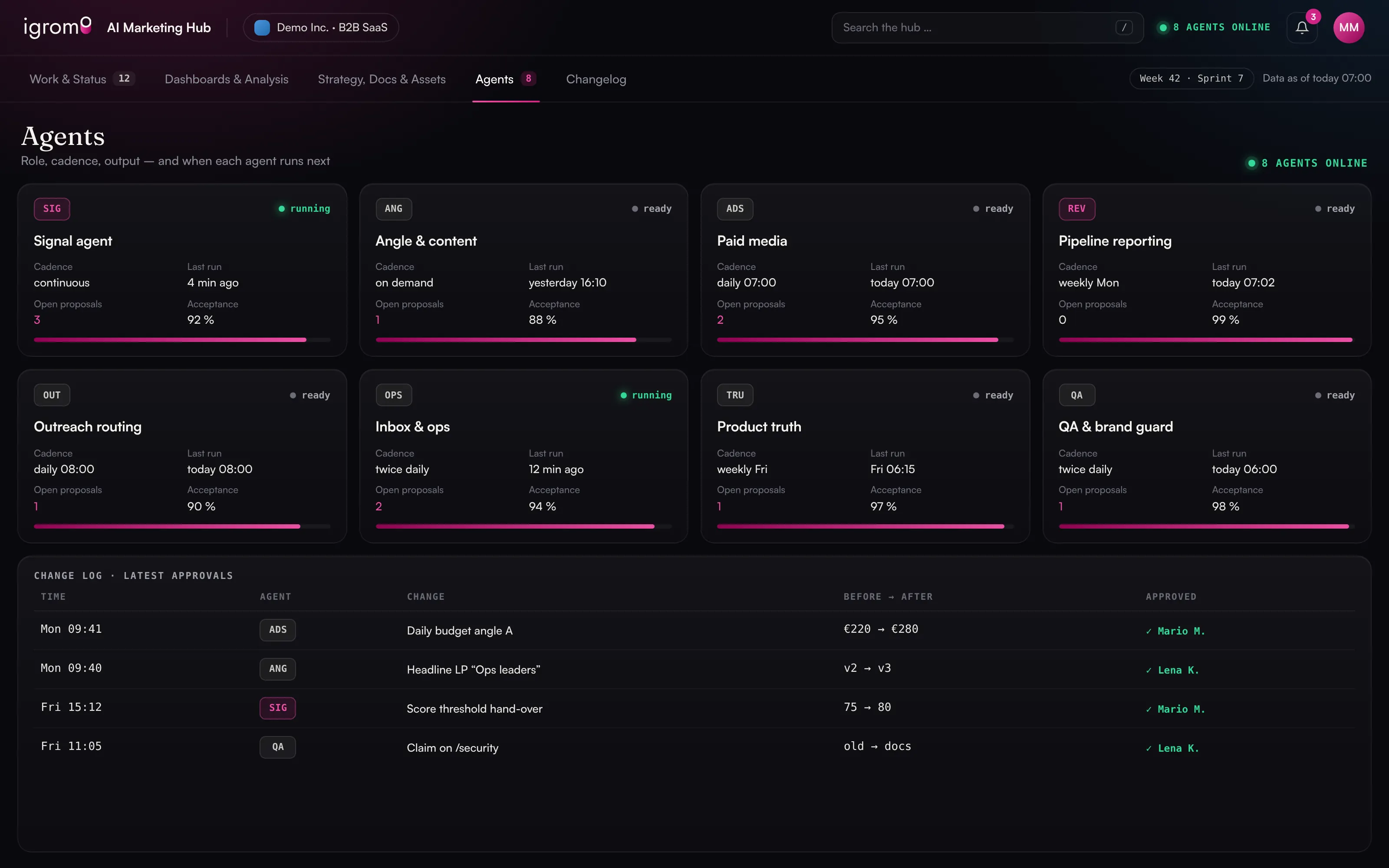Click the QA badge in the Fri 11:05 log row
This screenshot has height=868, width=1389.
(278, 747)
